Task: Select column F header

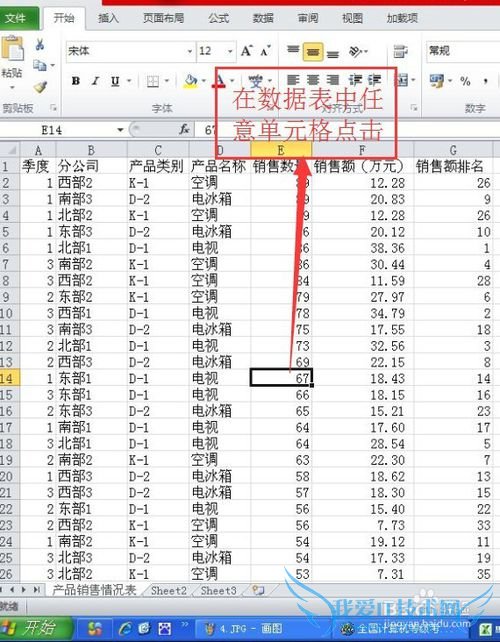Action: [362, 150]
